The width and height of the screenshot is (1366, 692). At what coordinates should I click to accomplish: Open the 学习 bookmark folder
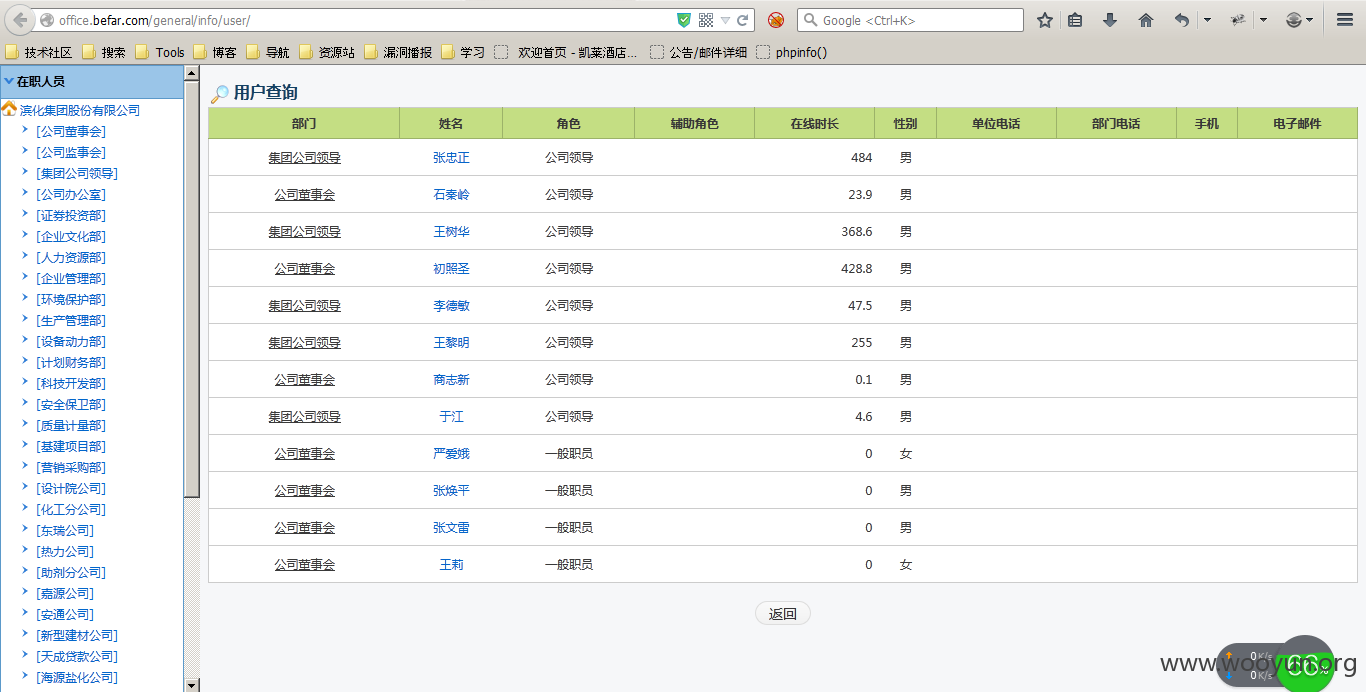coord(463,52)
